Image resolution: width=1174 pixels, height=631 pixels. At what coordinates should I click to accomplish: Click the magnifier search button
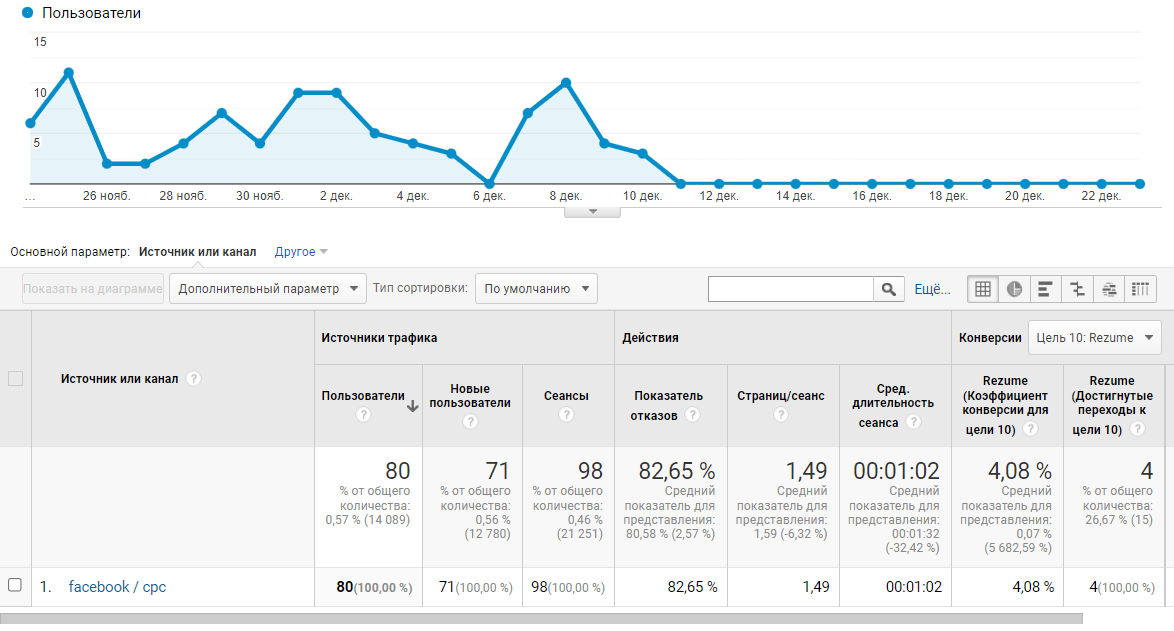click(x=888, y=289)
